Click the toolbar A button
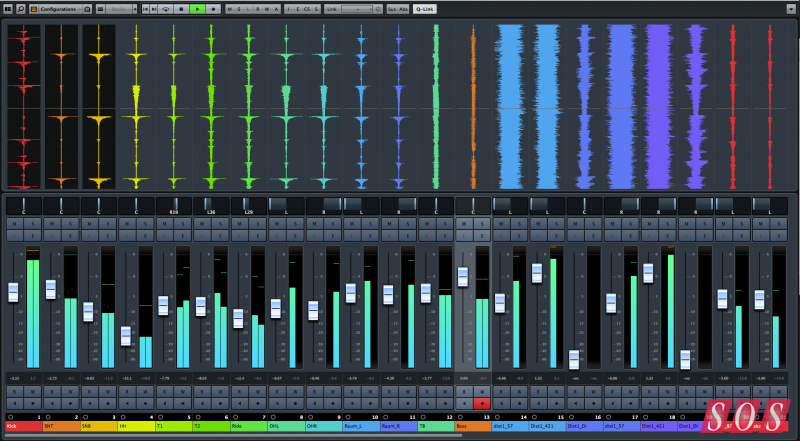The width and height of the screenshot is (800, 441). (276, 9)
